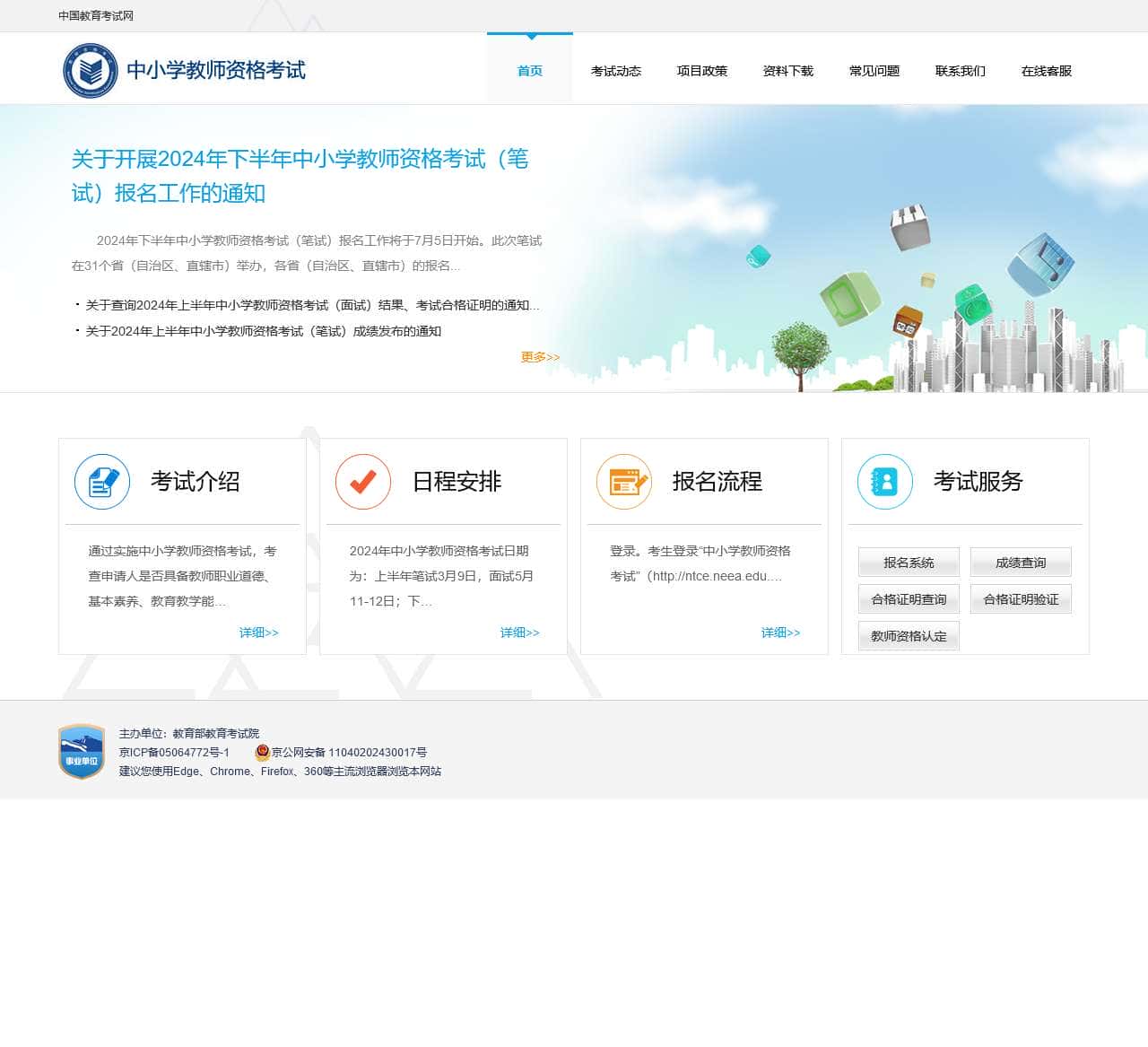Click the 事业单位 badge in the footer

(x=82, y=750)
